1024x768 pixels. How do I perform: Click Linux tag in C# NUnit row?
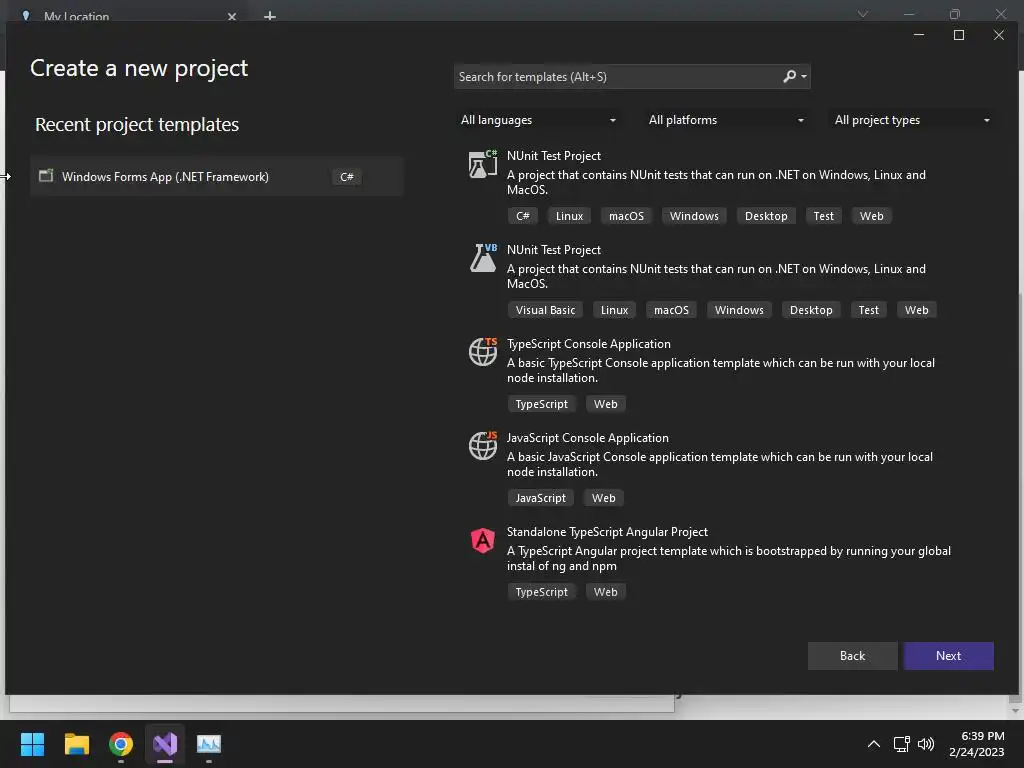tap(569, 216)
